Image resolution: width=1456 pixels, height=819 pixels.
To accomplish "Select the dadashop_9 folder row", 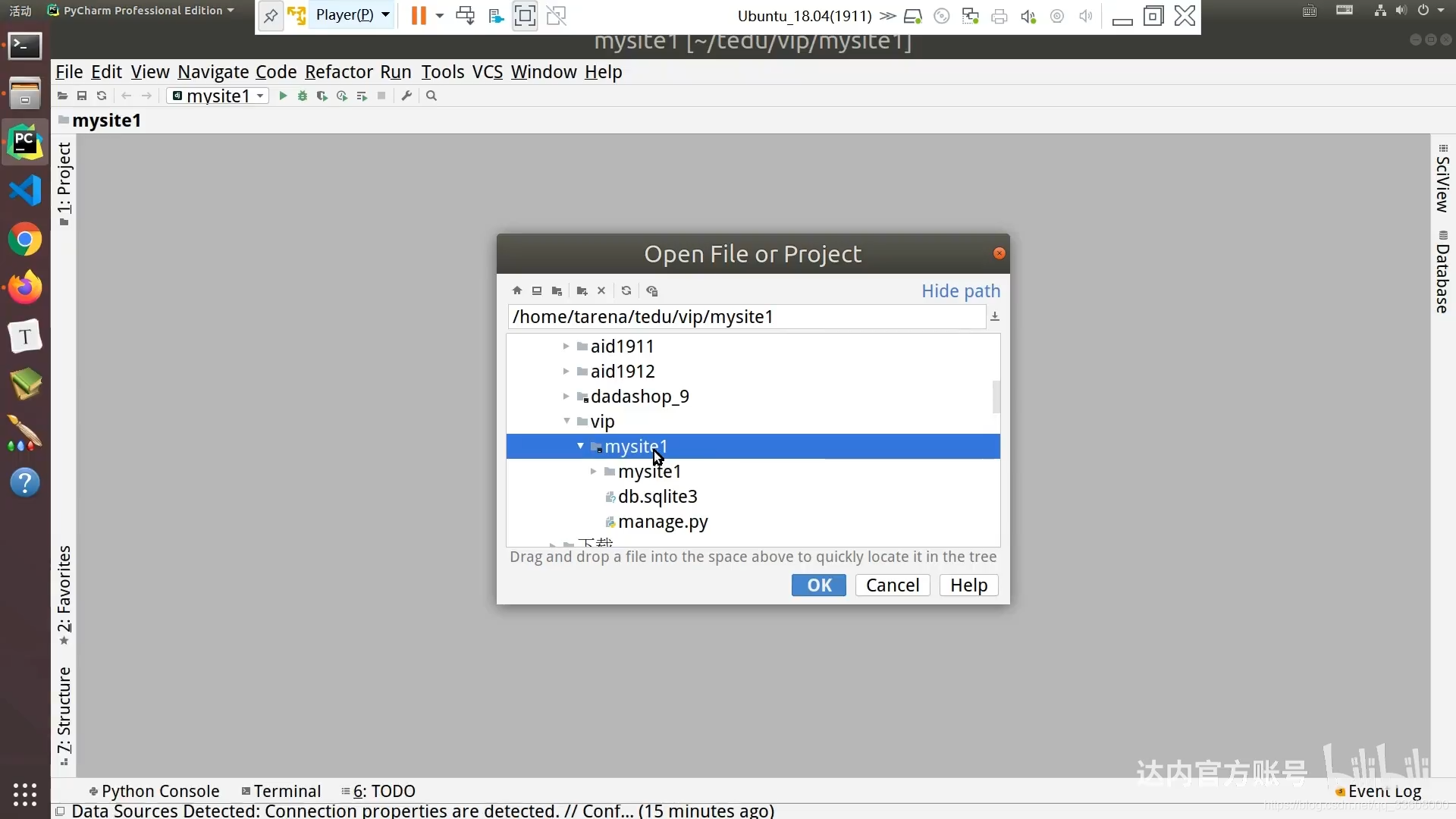I will tap(753, 397).
